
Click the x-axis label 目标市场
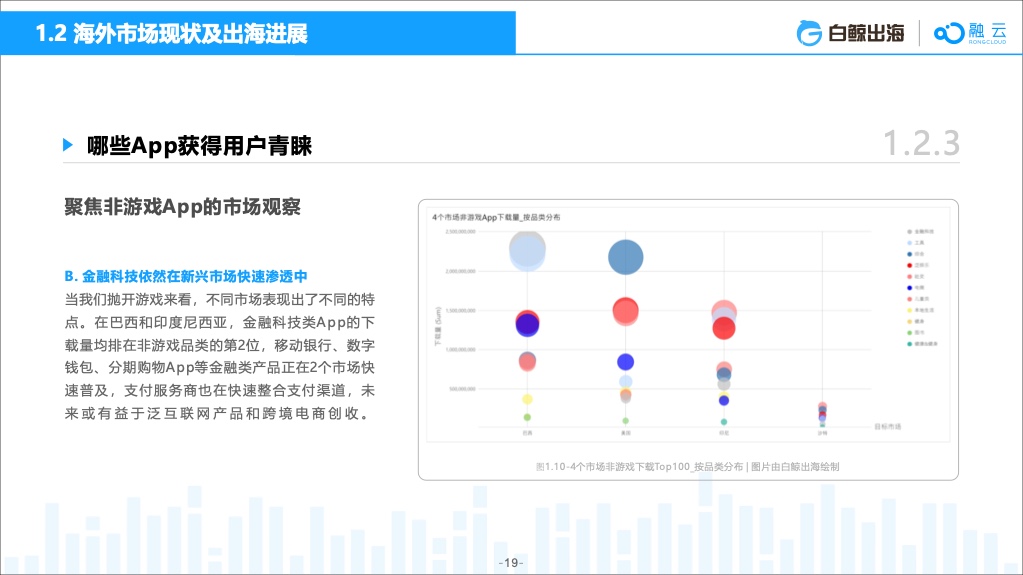(x=887, y=427)
